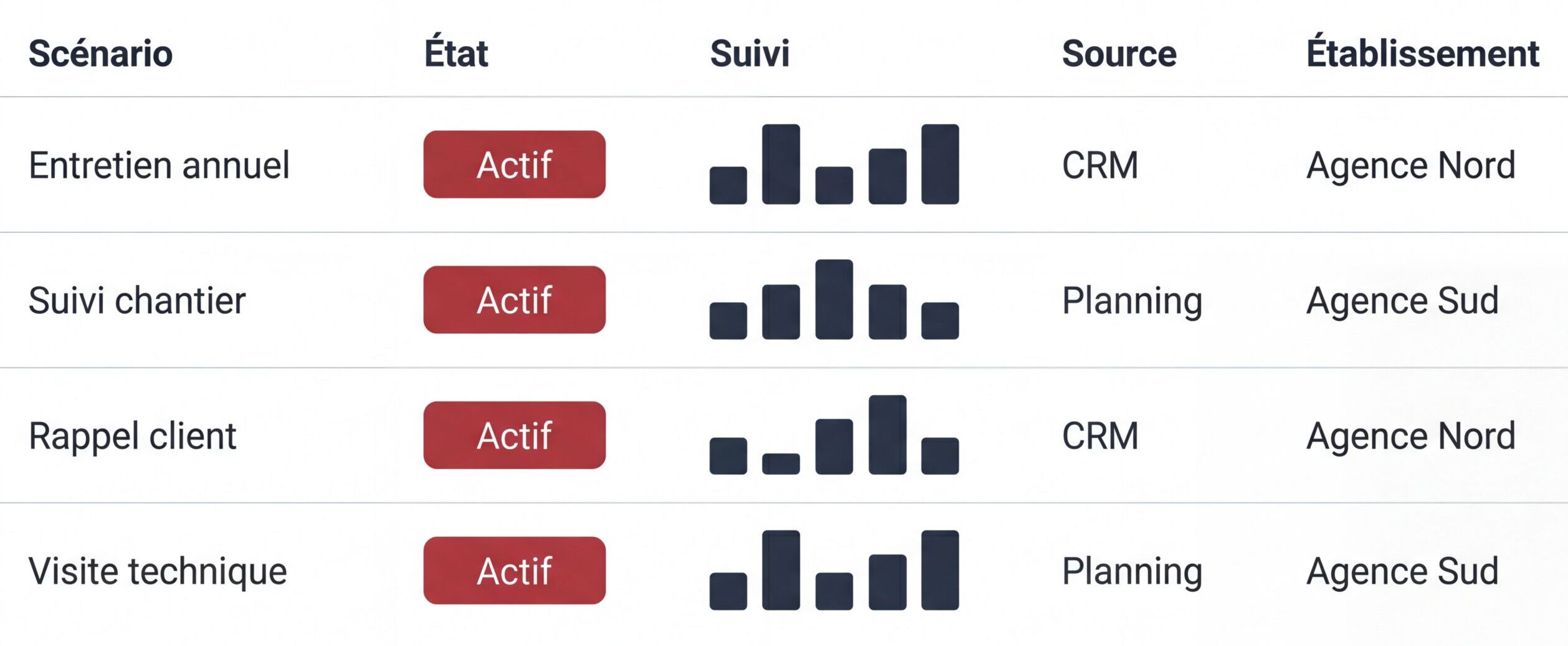Image resolution: width=1568 pixels, height=646 pixels.
Task: Select the Rappel client scenario name
Action: click(x=132, y=436)
